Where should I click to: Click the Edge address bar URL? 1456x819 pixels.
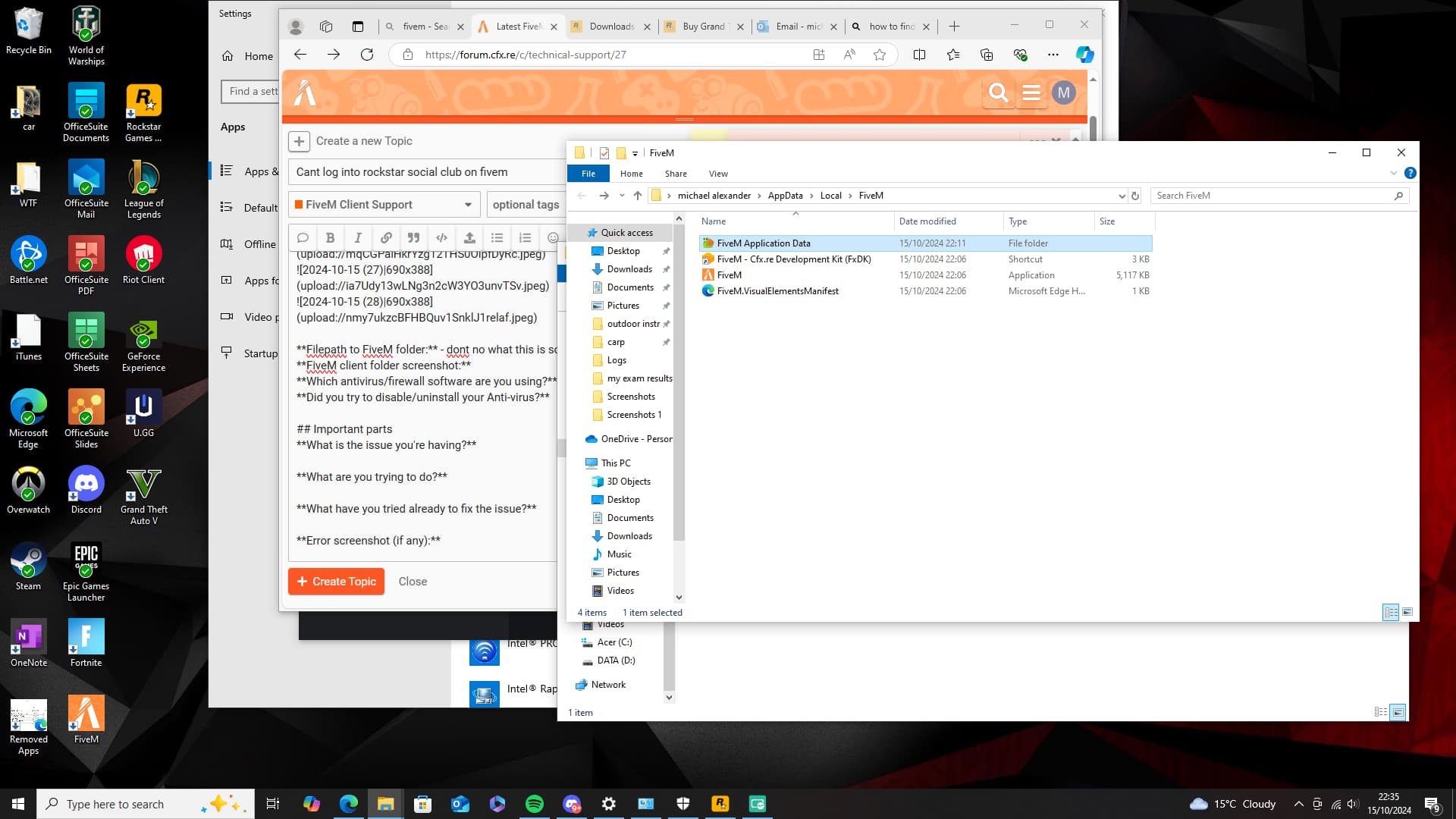pyautogui.click(x=526, y=55)
